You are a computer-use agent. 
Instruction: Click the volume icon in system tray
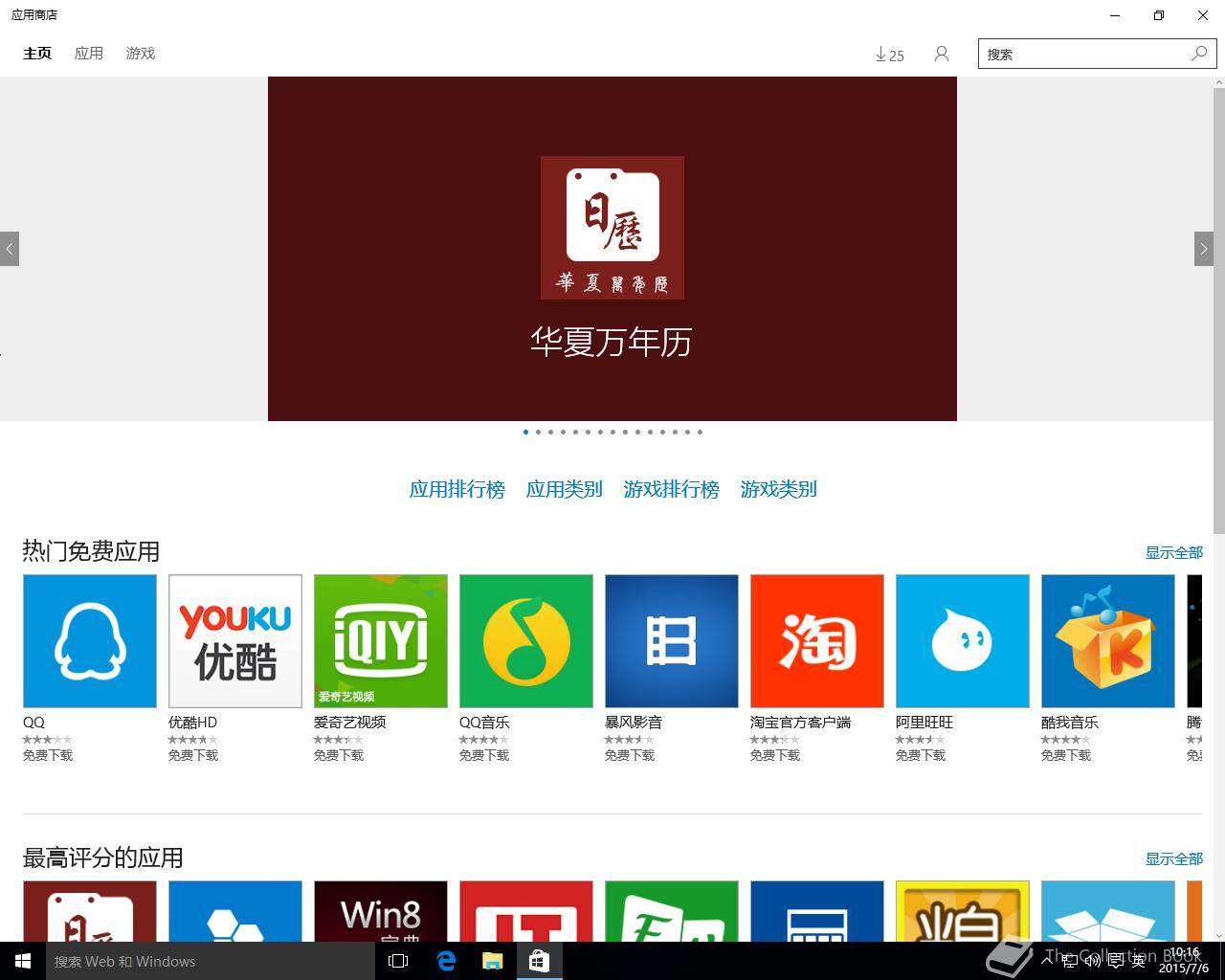coord(1093,961)
